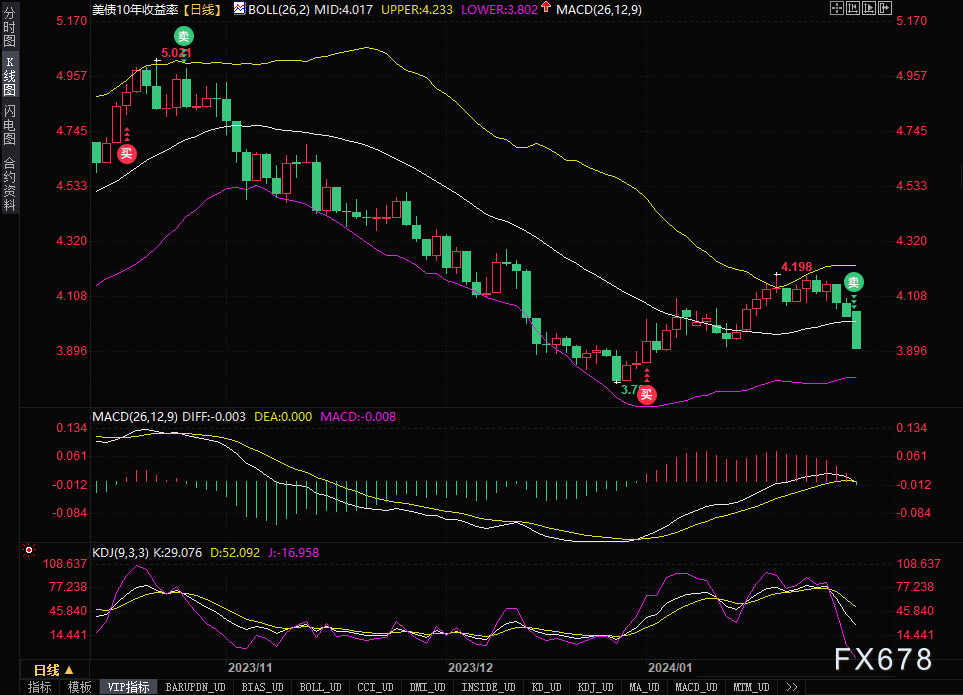
Task: Click the red up-arrow icon before MACD label
Action: tap(547, 8)
